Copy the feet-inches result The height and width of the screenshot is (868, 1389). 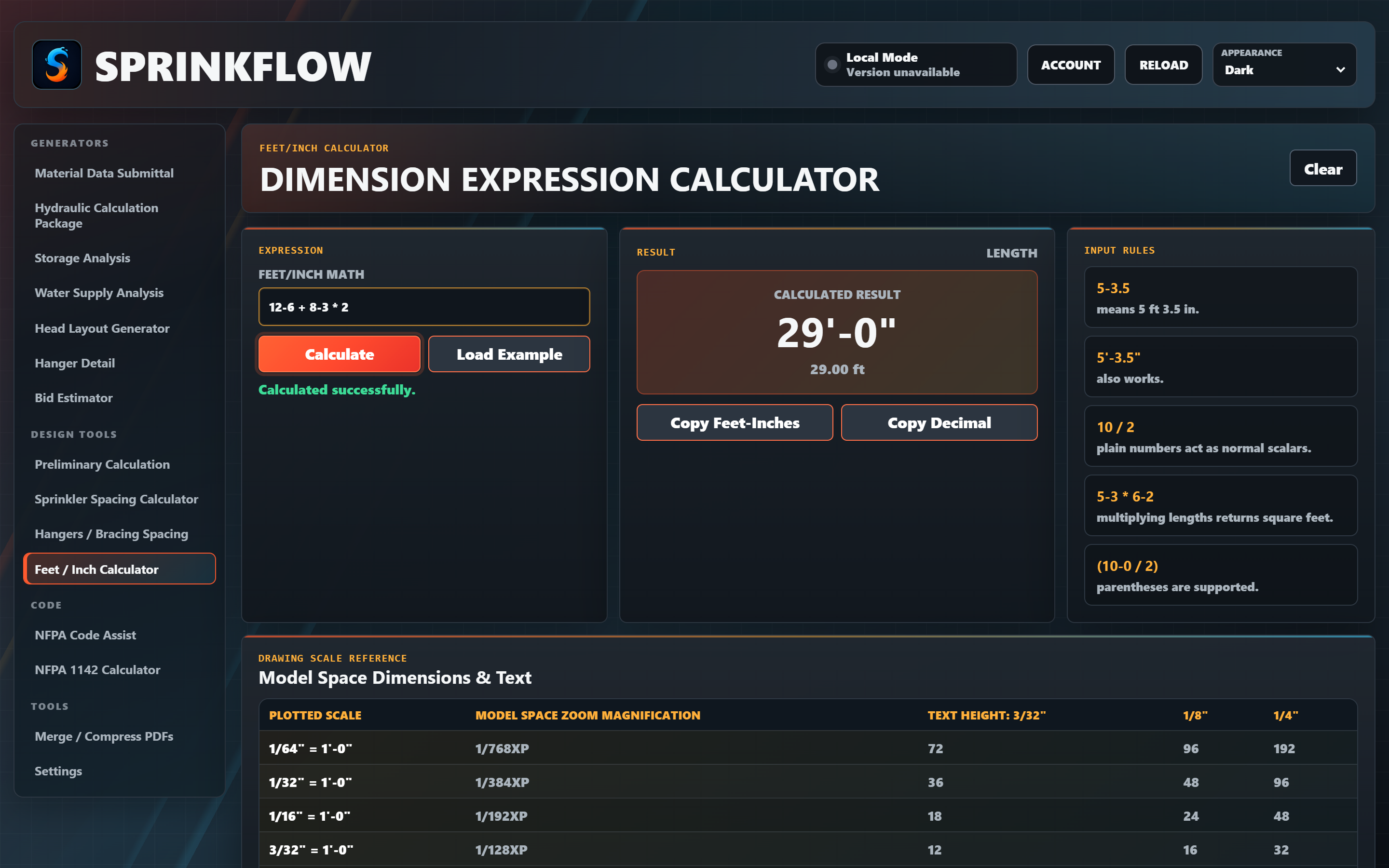pos(735,422)
